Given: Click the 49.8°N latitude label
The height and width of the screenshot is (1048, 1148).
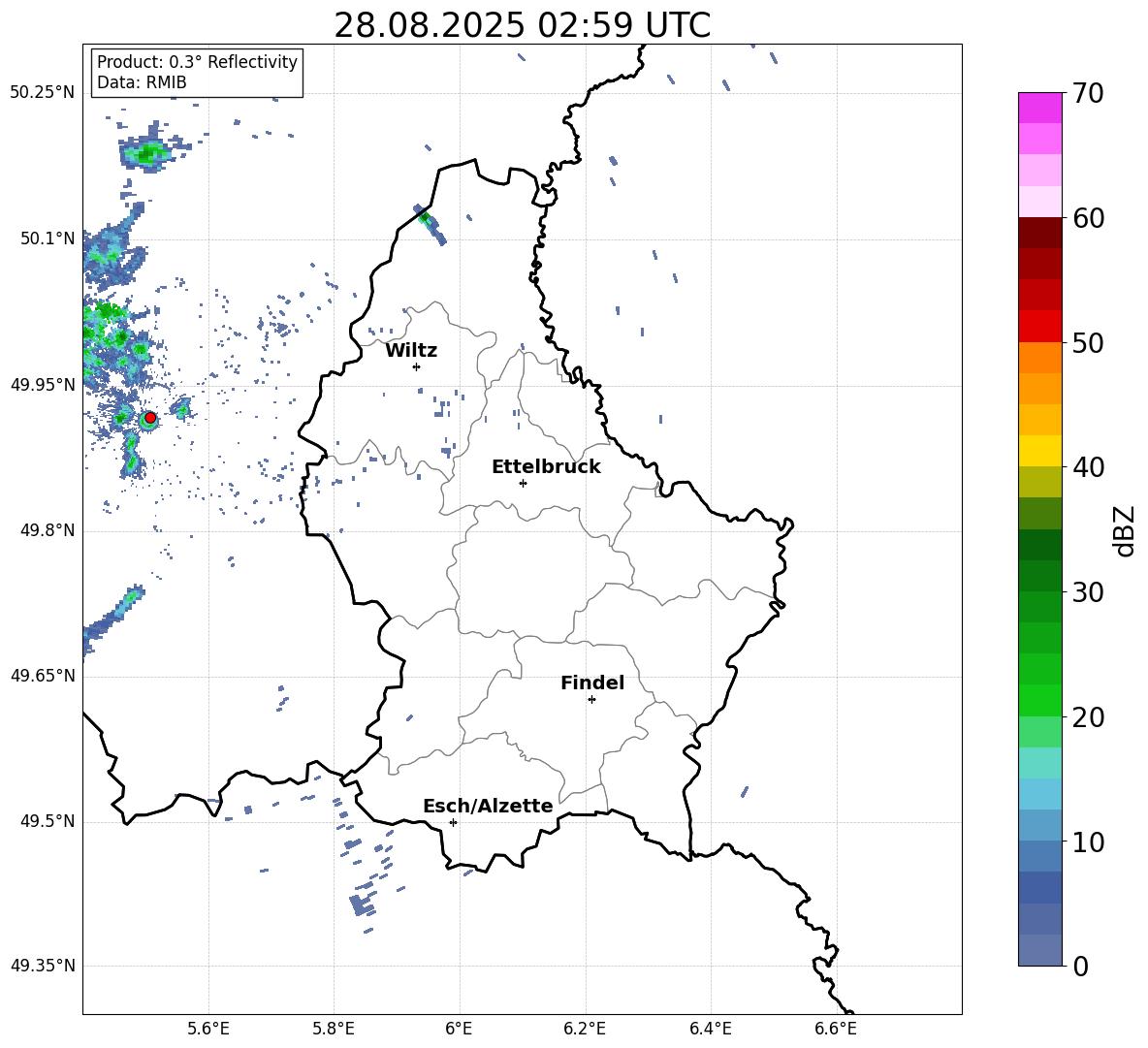Looking at the screenshot, I should point(48,530).
